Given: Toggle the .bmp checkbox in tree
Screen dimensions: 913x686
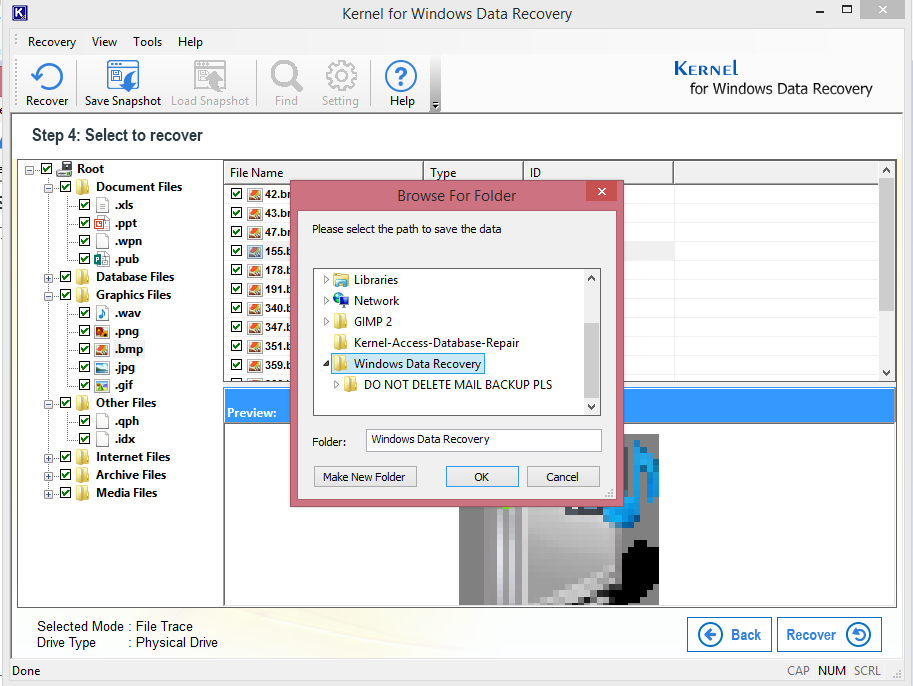Looking at the screenshot, I should 84,349.
